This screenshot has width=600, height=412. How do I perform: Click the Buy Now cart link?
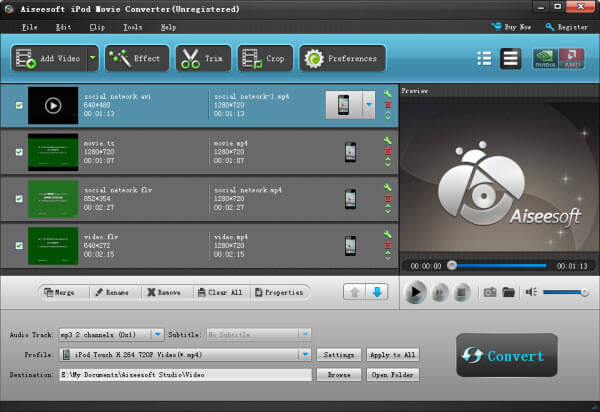coord(511,27)
